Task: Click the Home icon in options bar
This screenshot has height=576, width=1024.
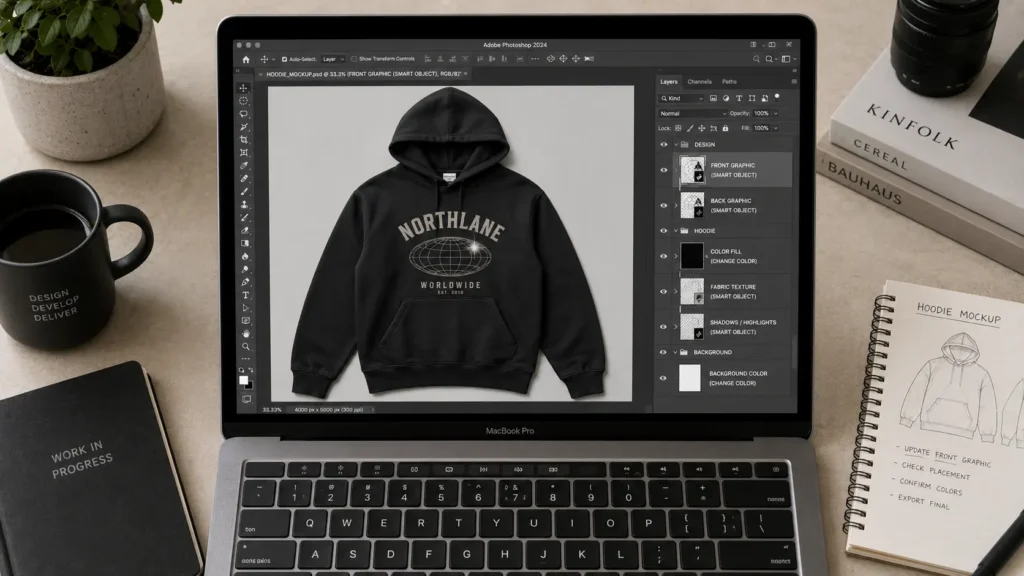Action: click(x=246, y=59)
